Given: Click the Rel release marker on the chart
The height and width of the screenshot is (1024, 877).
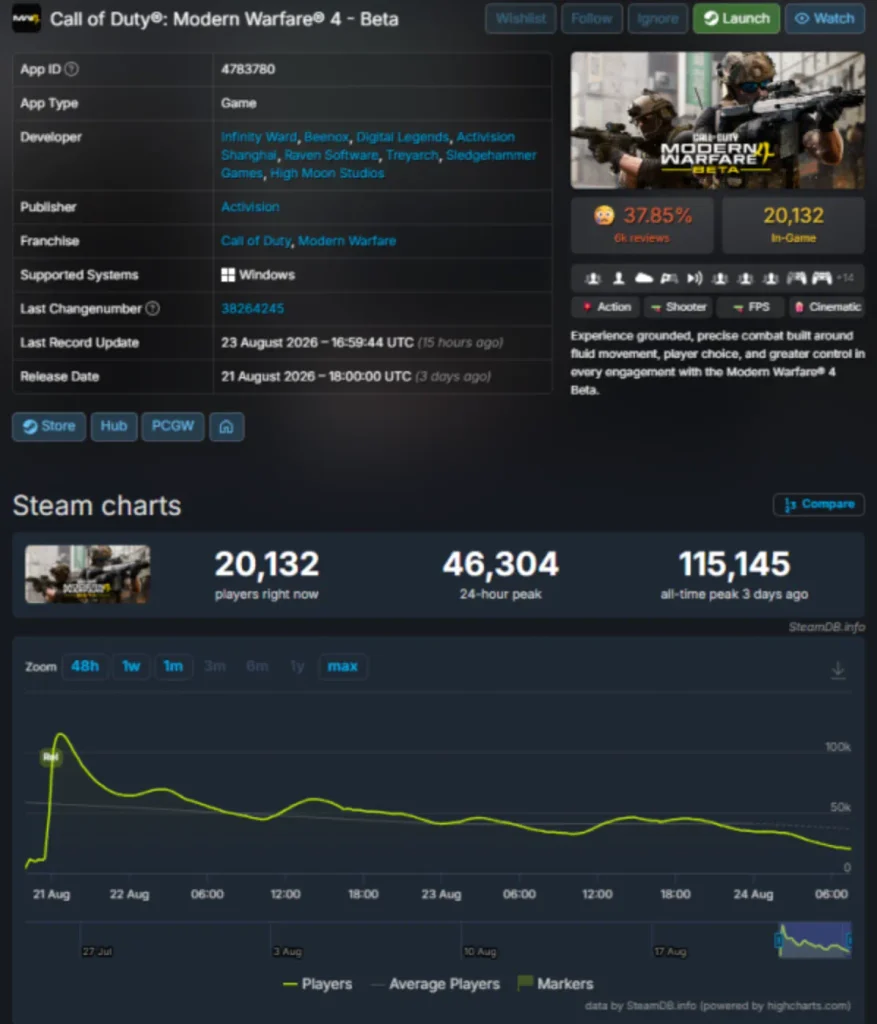Looking at the screenshot, I should pyautogui.click(x=51, y=757).
